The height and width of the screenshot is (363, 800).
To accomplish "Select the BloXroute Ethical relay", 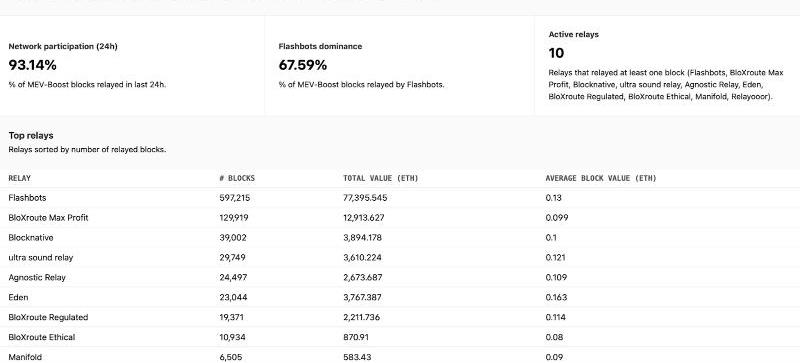I will tap(42, 337).
